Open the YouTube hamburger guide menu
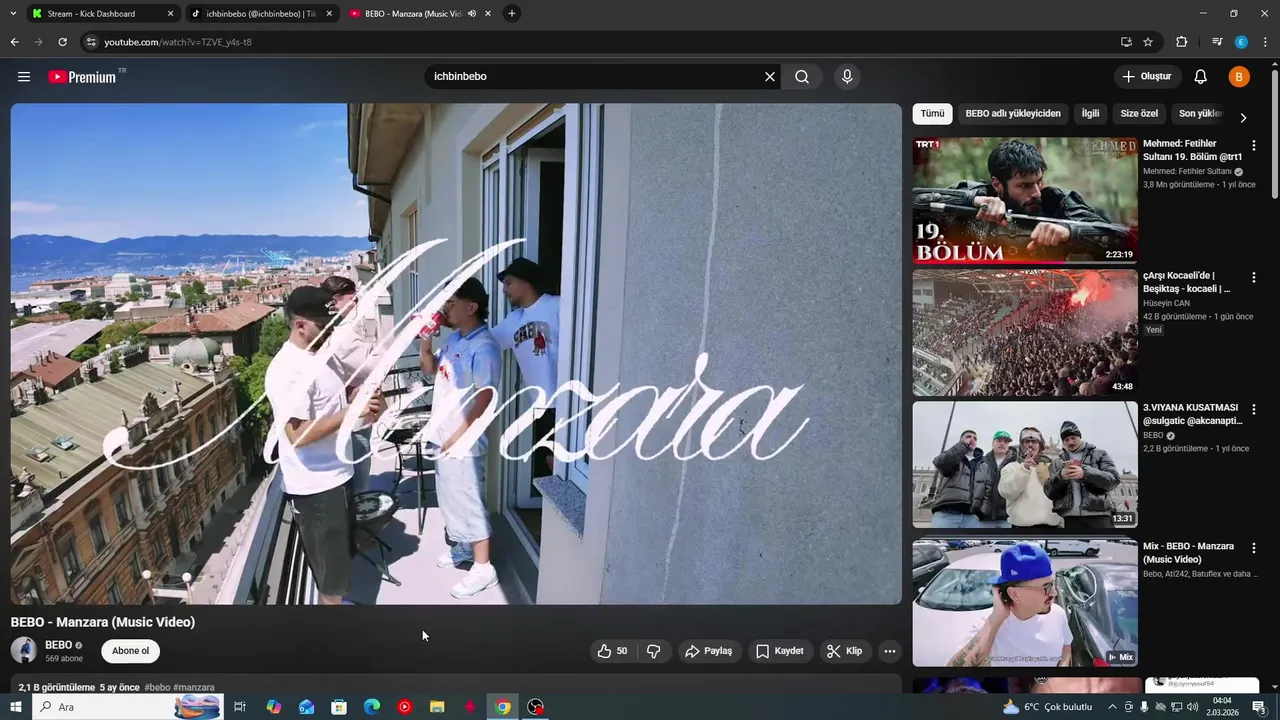Viewport: 1280px width, 720px height. (x=24, y=77)
